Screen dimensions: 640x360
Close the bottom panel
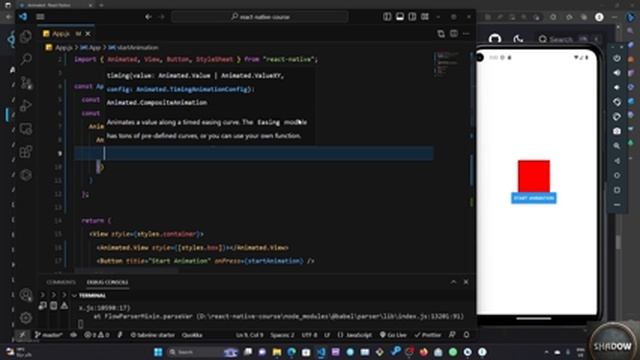click(x=466, y=282)
